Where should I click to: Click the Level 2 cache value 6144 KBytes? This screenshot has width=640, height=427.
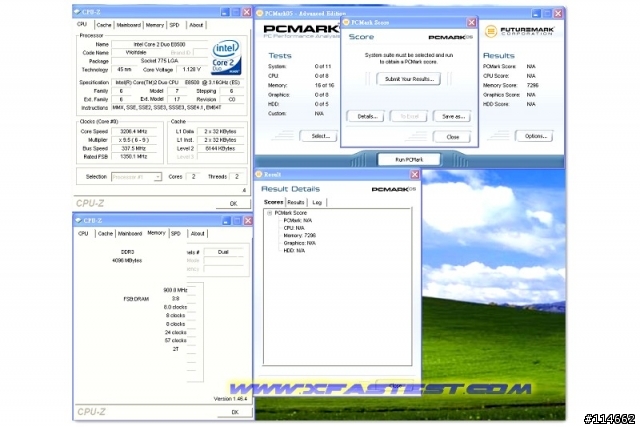coord(220,149)
